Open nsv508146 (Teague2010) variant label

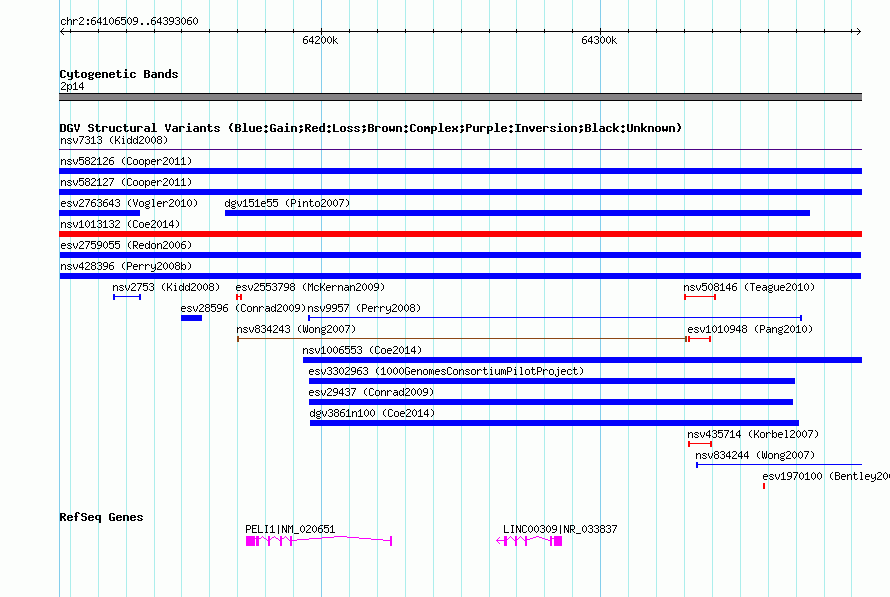coord(749,287)
